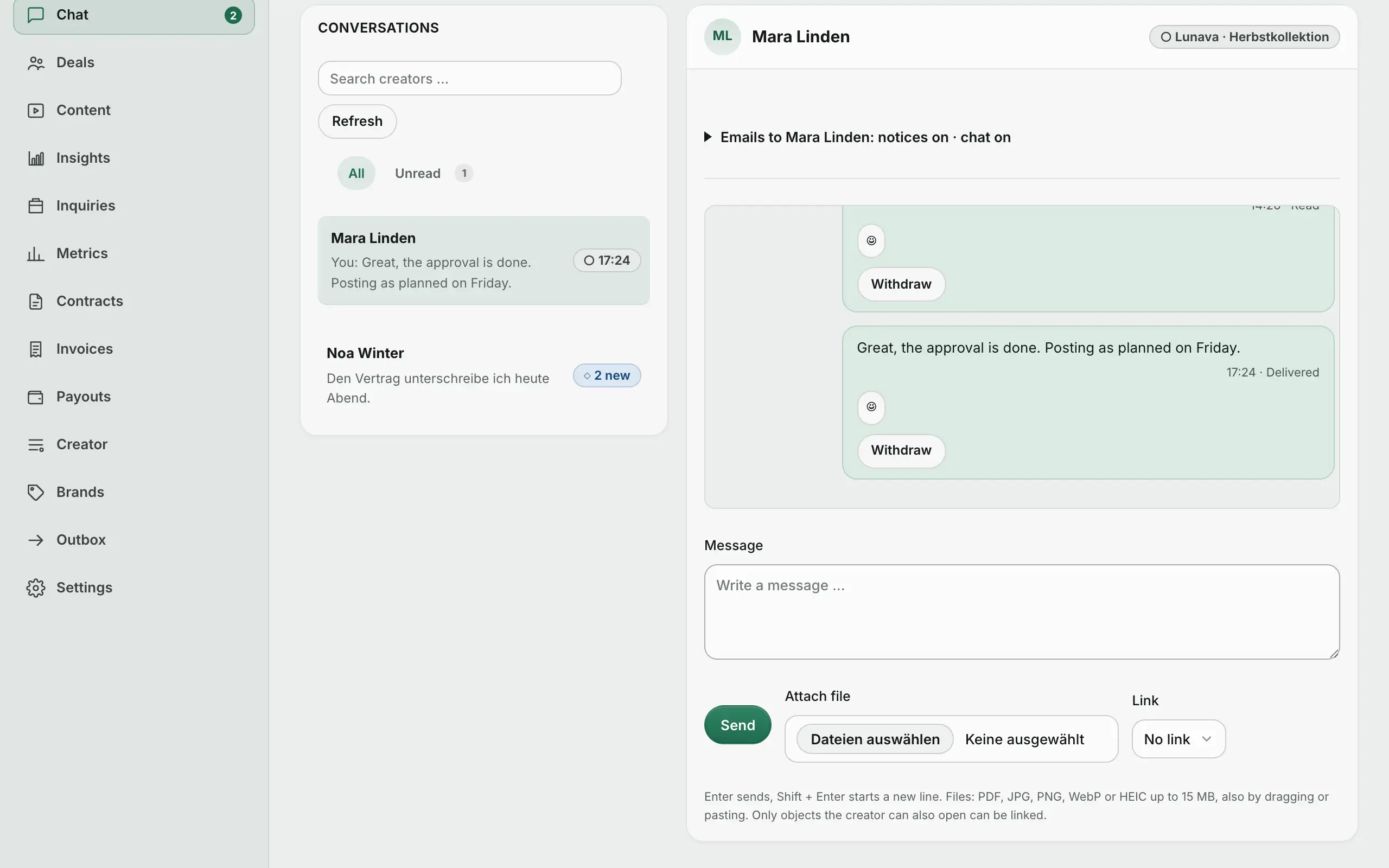Screen dimensions: 1389x868
Task: Open Deals via its people icon
Action: [36, 62]
